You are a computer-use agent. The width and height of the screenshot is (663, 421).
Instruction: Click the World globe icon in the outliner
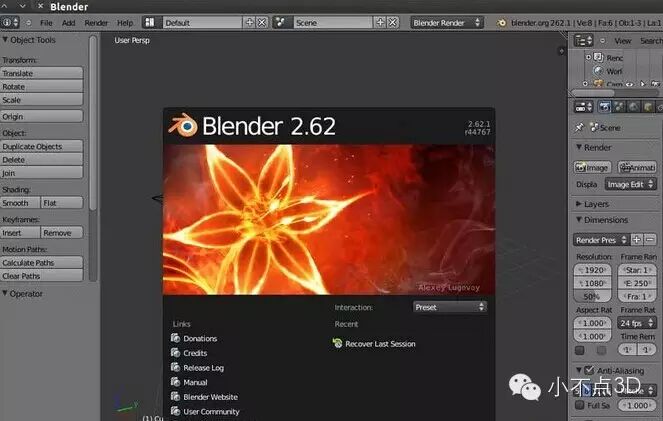pyautogui.click(x=598, y=71)
